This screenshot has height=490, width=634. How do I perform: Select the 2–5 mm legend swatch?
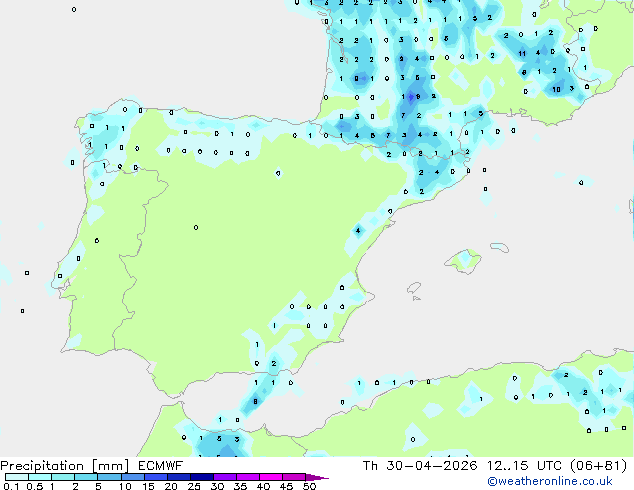point(86,477)
